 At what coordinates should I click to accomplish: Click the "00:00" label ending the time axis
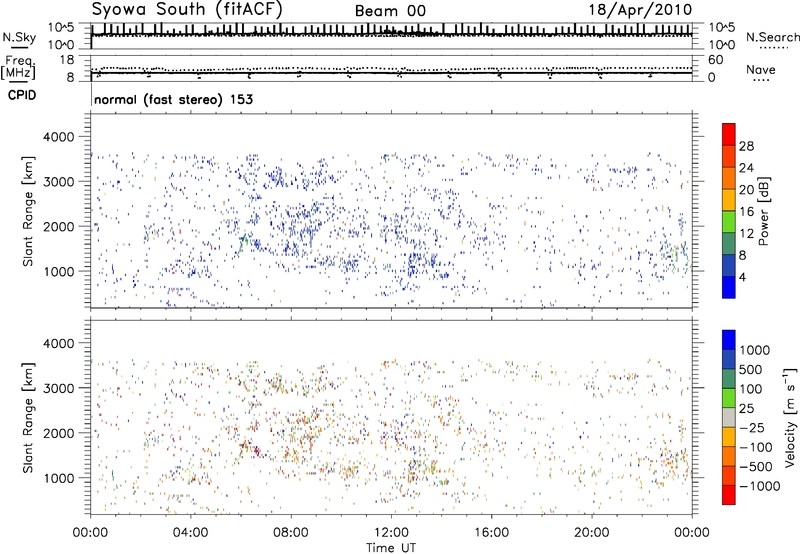pos(692,533)
